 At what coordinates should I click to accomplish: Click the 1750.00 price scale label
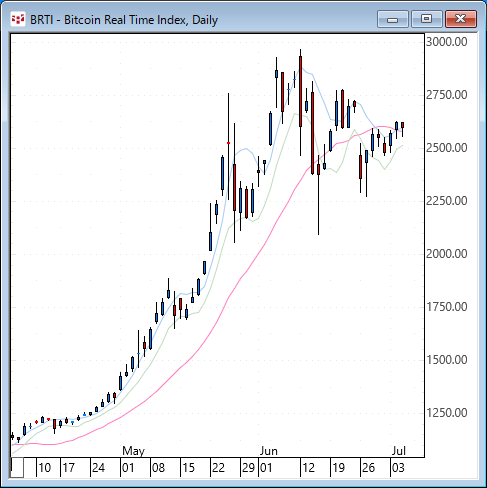[x=447, y=307]
